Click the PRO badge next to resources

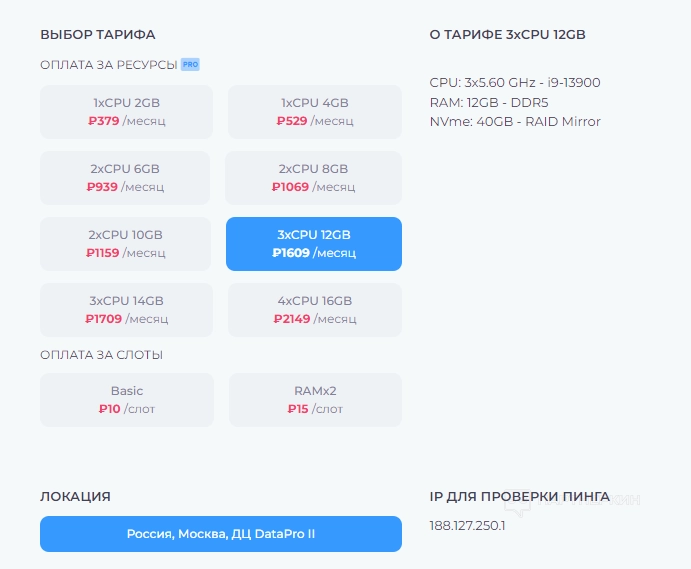(190, 64)
